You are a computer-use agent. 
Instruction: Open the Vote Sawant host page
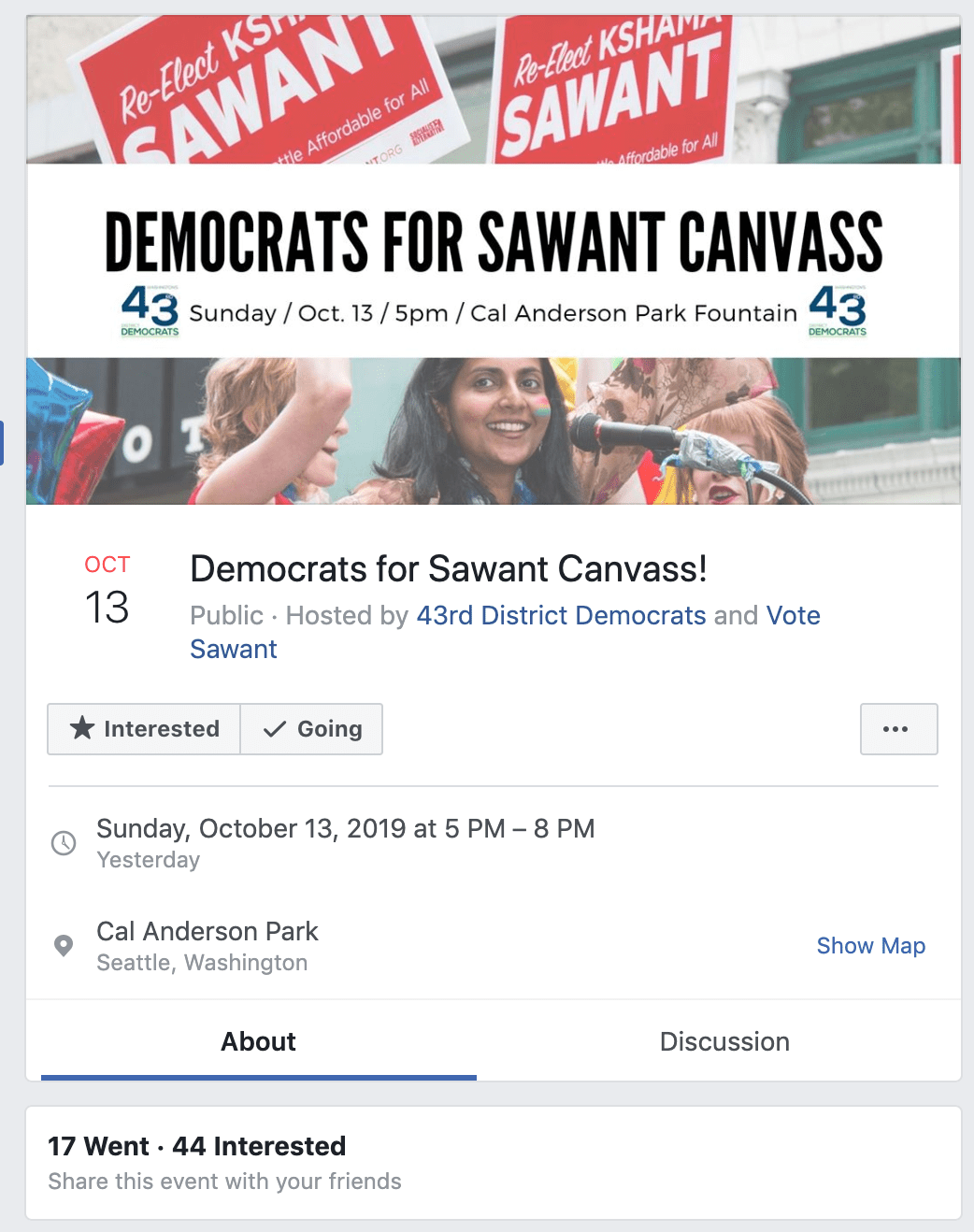(x=505, y=632)
